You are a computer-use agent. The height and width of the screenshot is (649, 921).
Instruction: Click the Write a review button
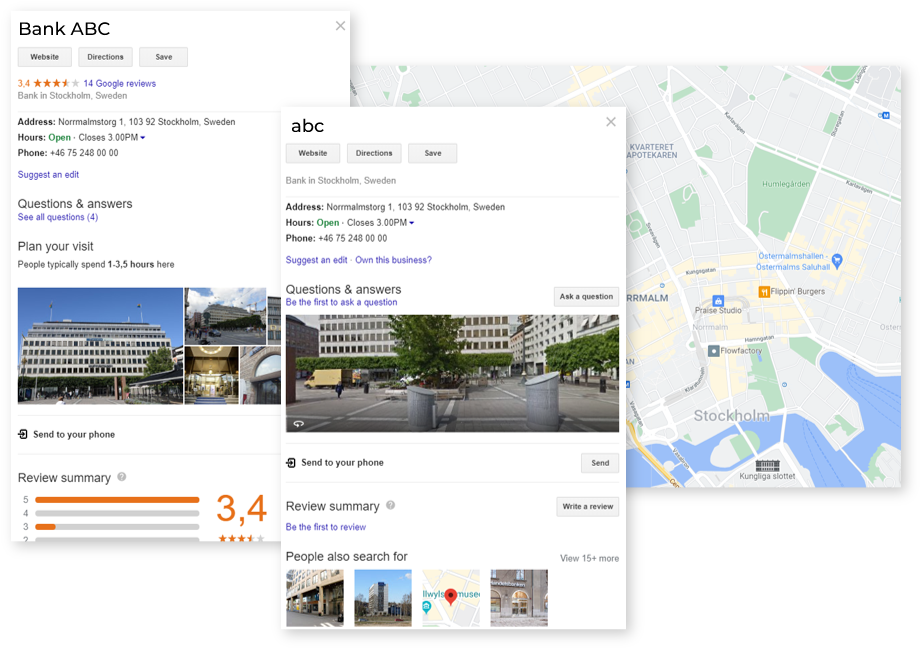pyautogui.click(x=587, y=507)
